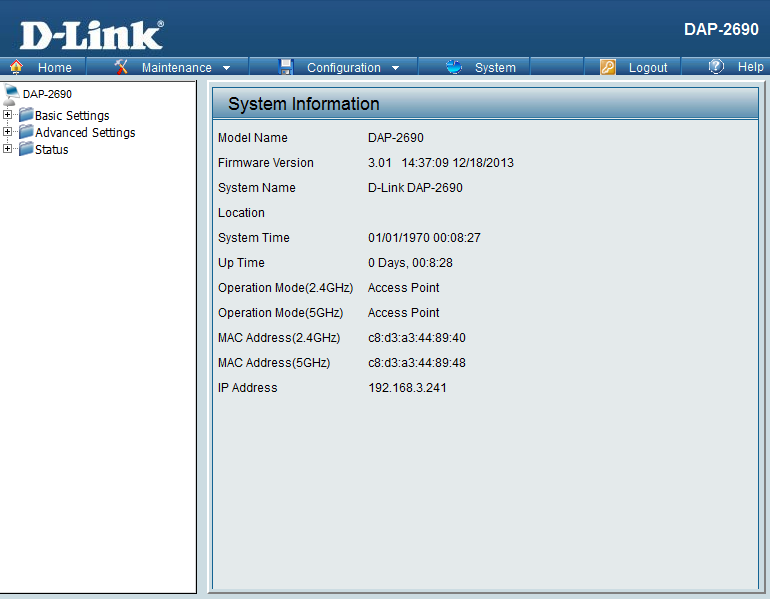Image resolution: width=770 pixels, height=599 pixels.
Task: Click the IP Address label
Action: coord(248,388)
